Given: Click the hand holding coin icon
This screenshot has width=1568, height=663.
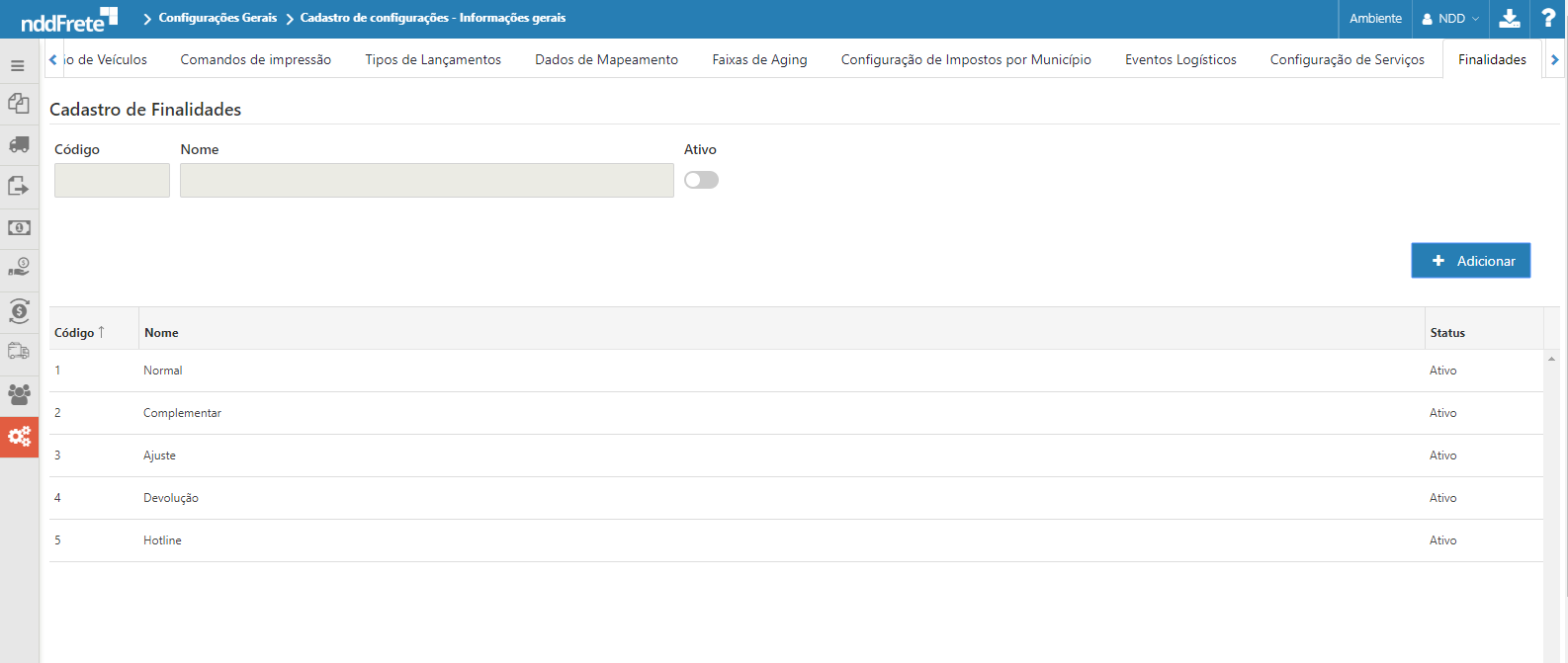Looking at the screenshot, I should tap(19, 268).
